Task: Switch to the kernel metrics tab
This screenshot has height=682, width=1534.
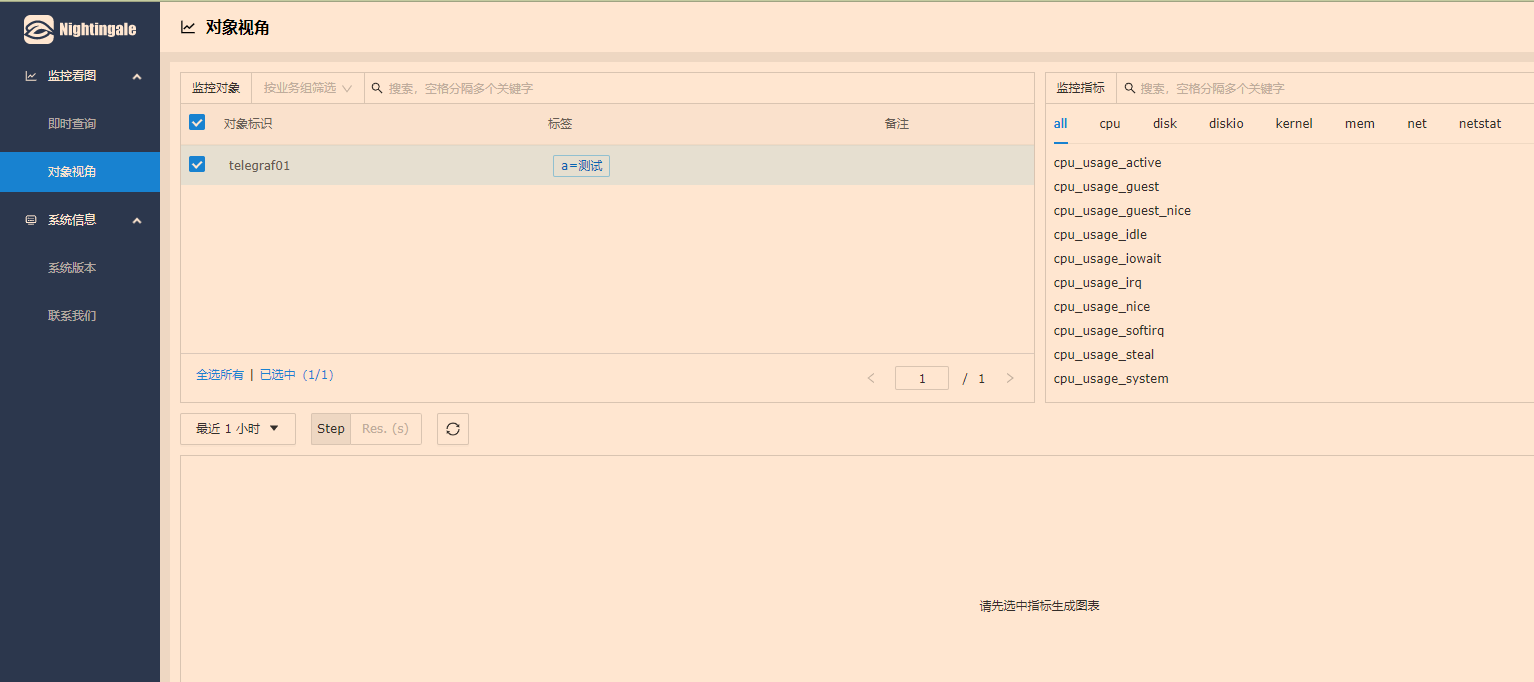Action: point(1294,124)
